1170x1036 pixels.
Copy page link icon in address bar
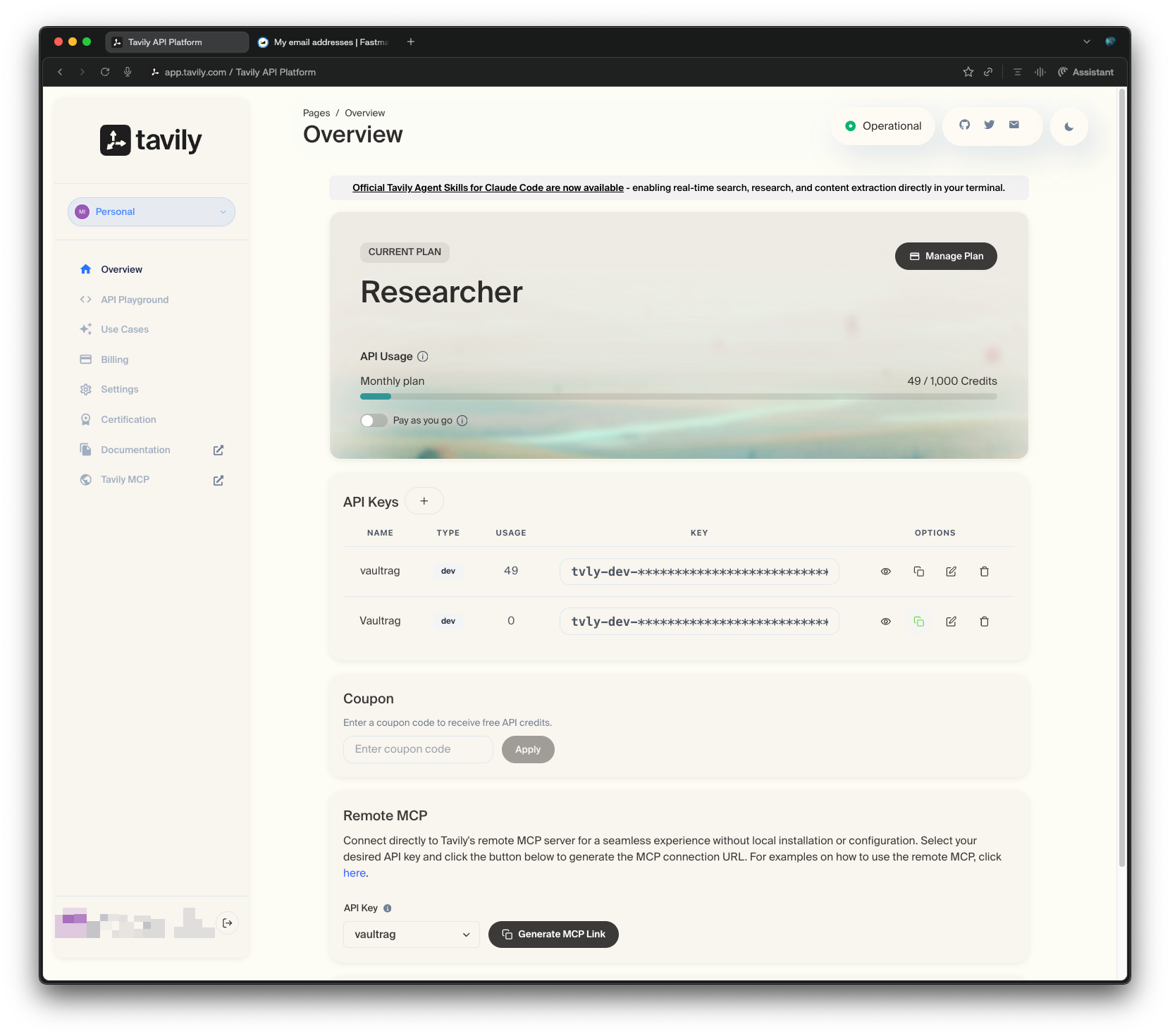point(988,72)
